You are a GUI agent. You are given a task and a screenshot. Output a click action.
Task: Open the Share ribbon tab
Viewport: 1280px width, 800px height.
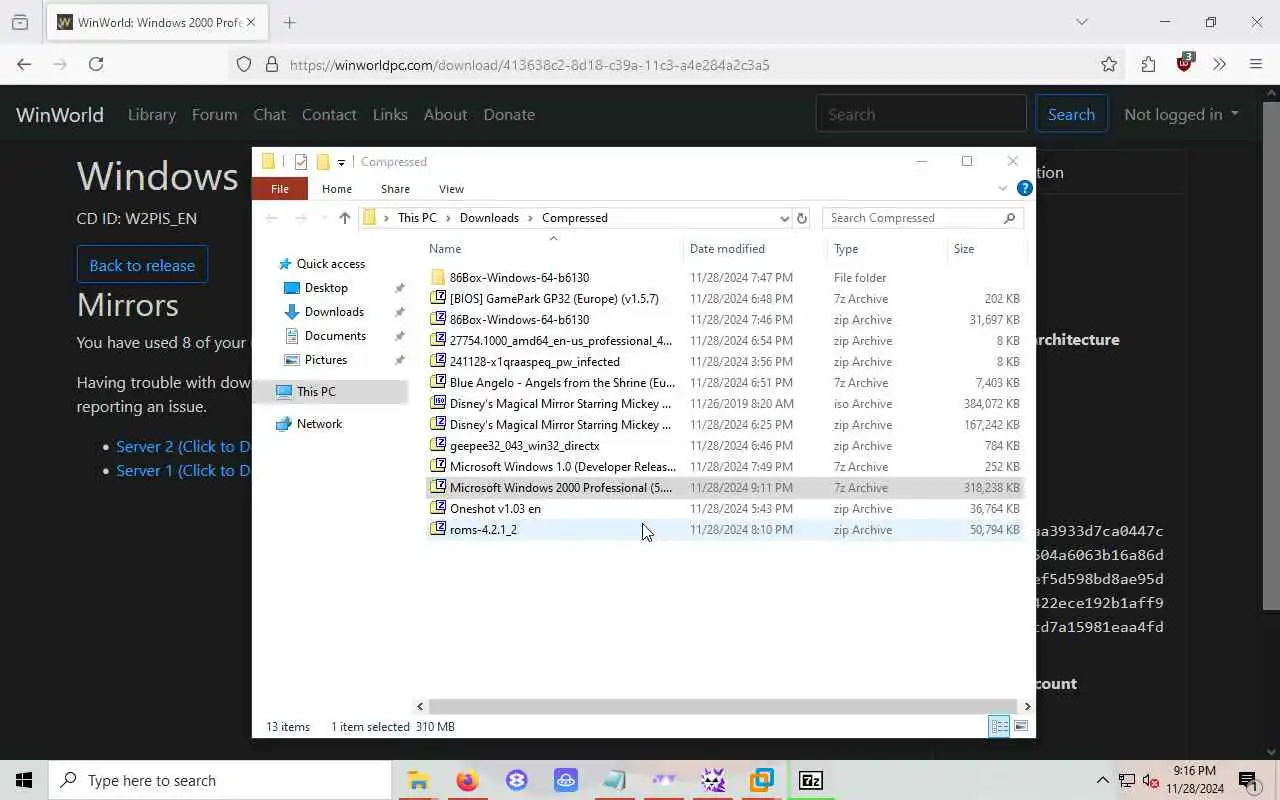(395, 189)
